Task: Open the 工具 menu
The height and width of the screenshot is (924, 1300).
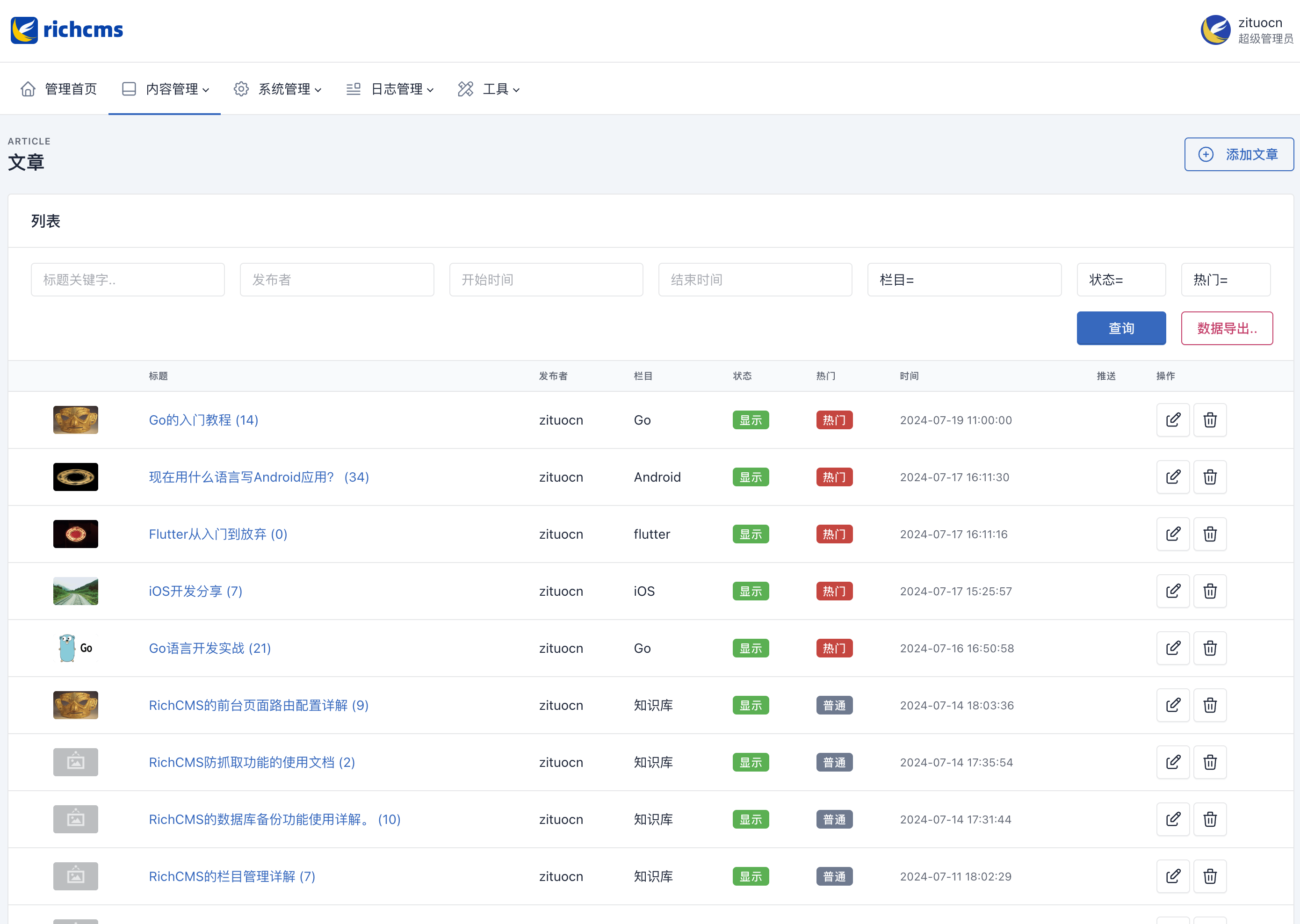Action: click(489, 89)
